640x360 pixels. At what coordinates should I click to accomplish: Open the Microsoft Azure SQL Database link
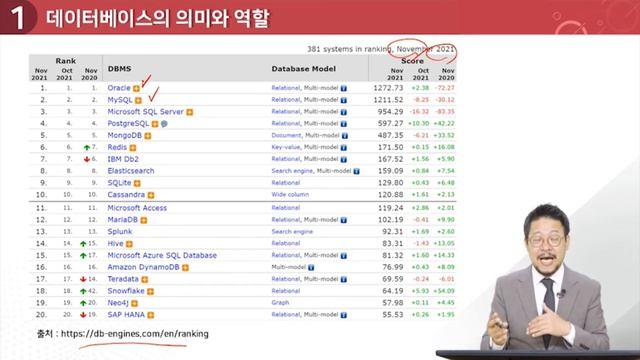162,255
